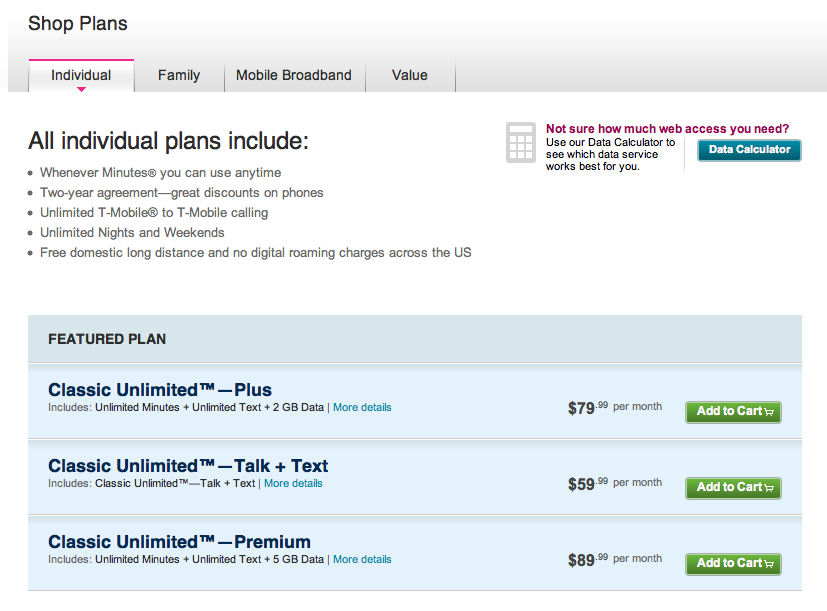Click the $79.99 per month price
The width and height of the screenshot is (827, 611).
(x=614, y=408)
